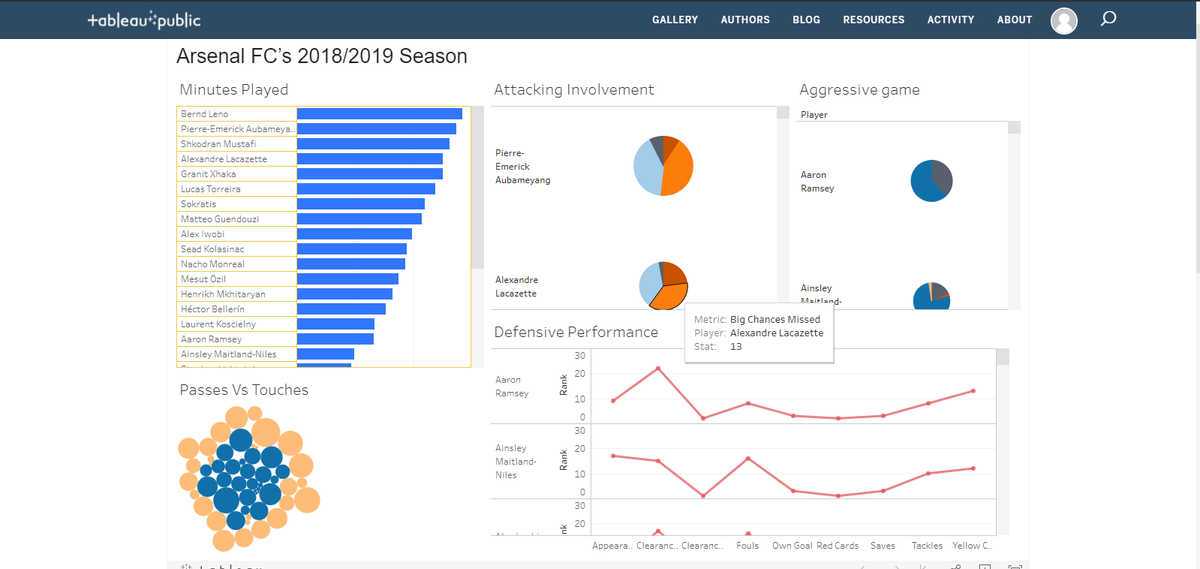Click the Appearances axis label

click(x=612, y=546)
